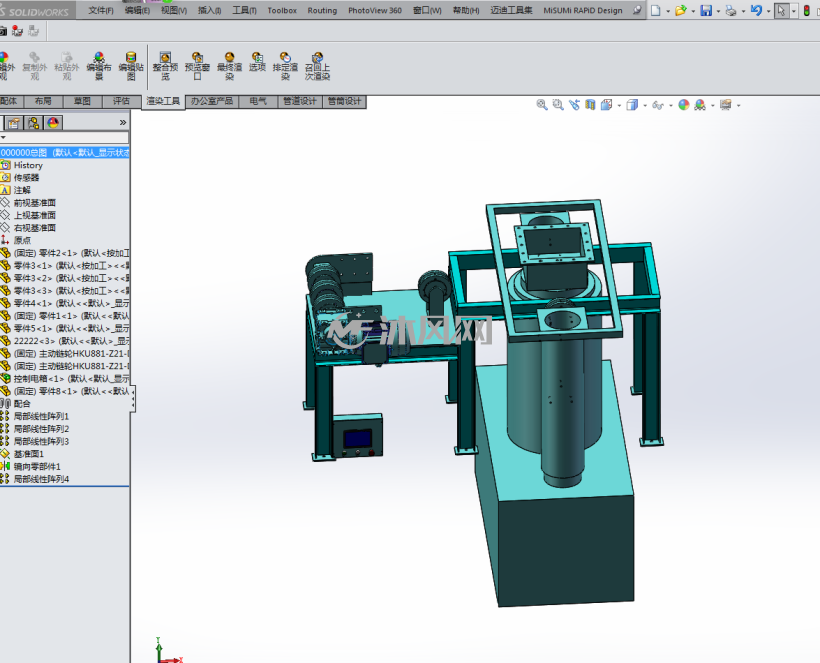Open the PropertyManager tab icon

tap(14, 123)
